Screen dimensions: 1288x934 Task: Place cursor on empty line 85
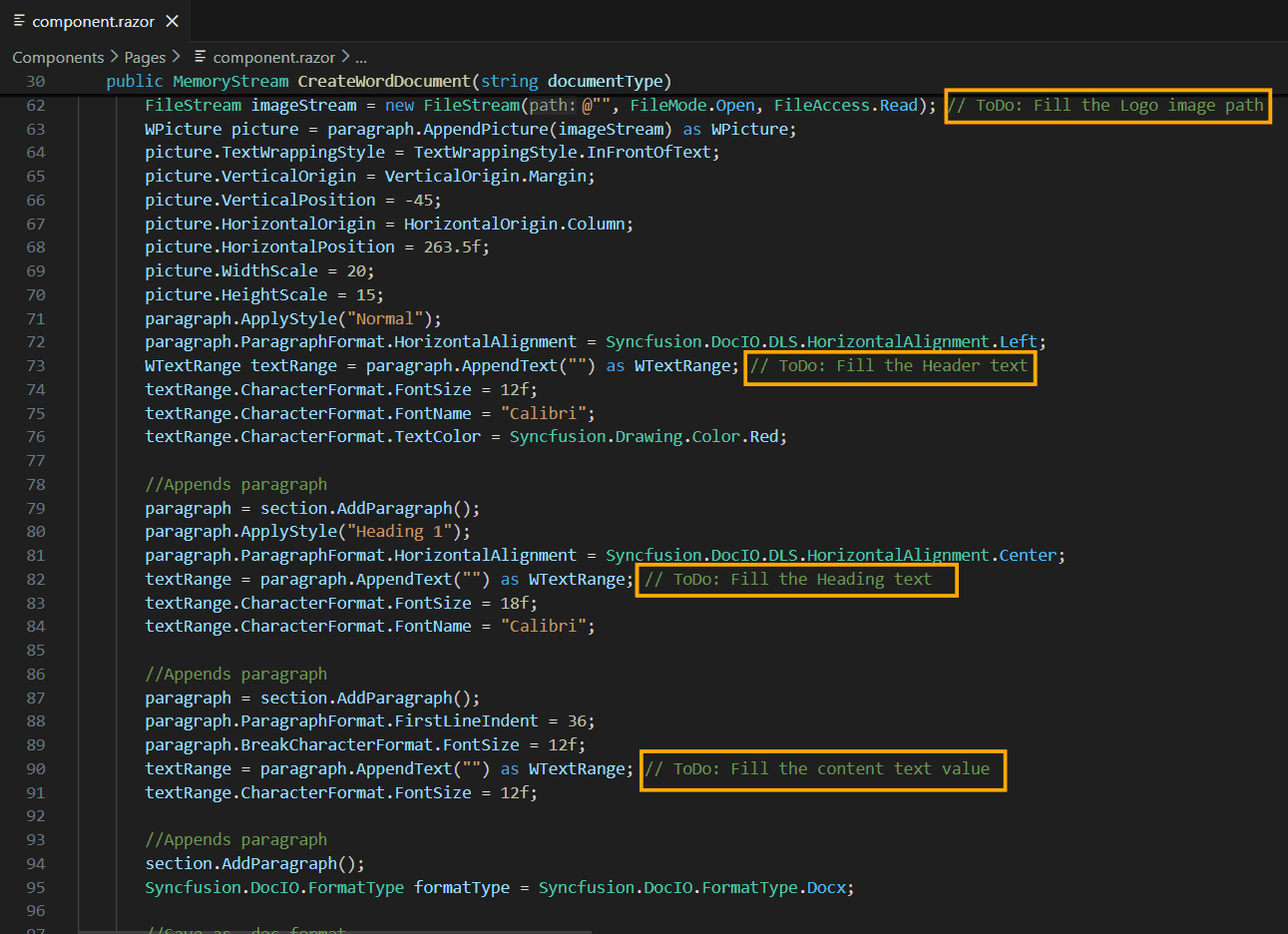coord(399,650)
